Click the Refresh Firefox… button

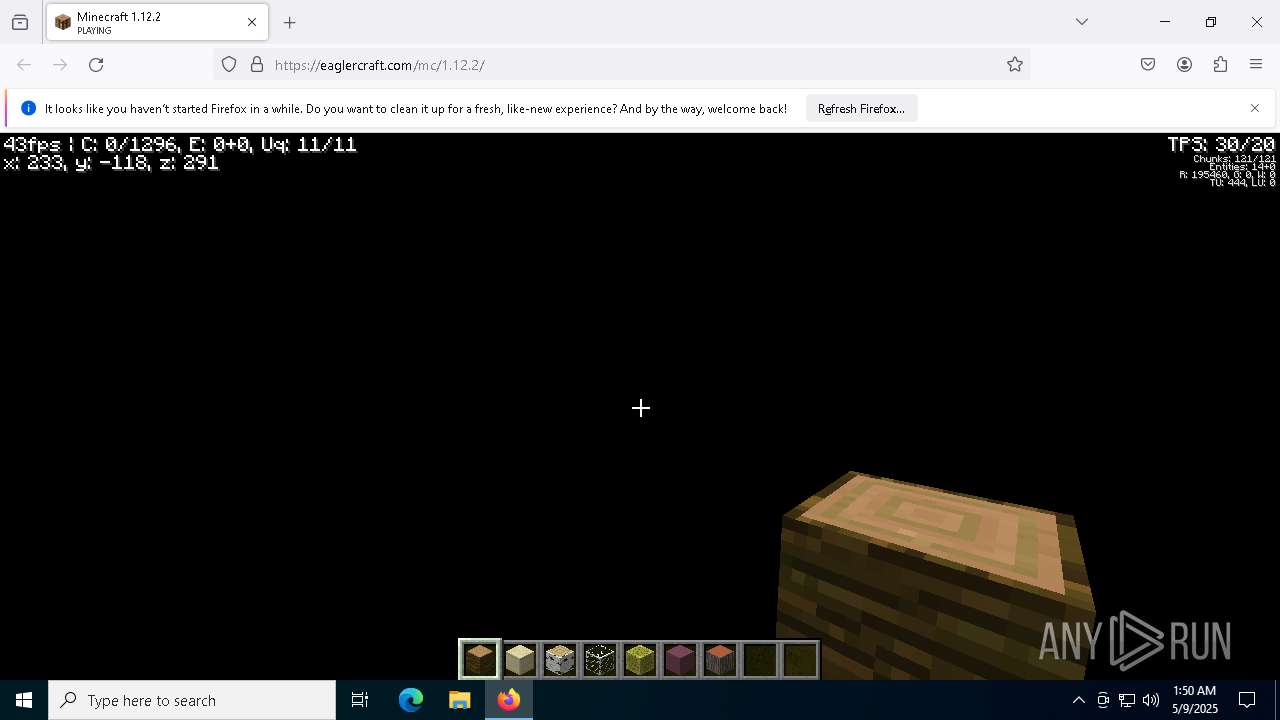(x=861, y=109)
